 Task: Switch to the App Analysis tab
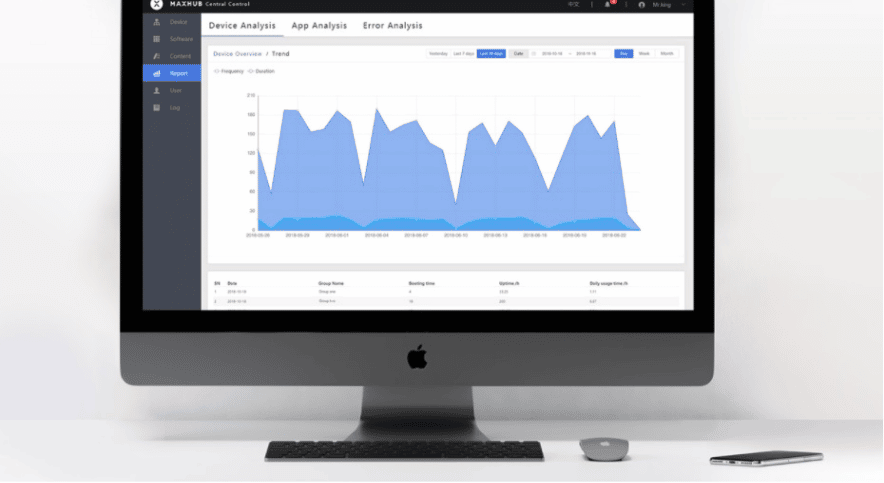pos(319,25)
